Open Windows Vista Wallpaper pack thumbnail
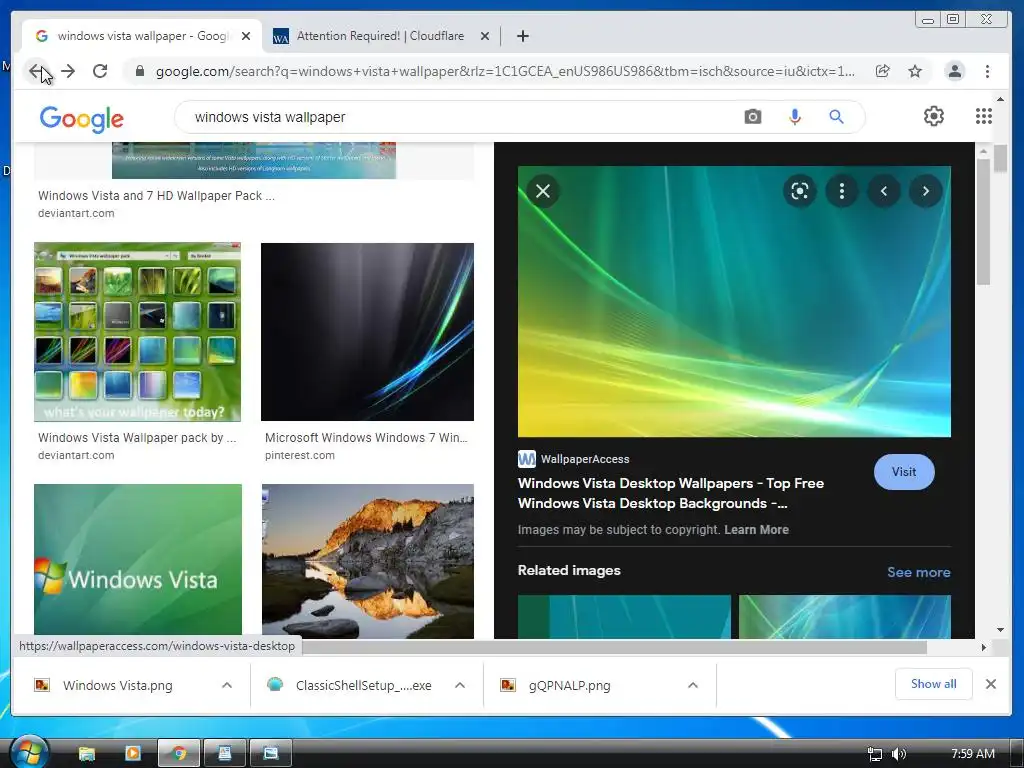Viewport: 1024px width, 768px height. 137,332
